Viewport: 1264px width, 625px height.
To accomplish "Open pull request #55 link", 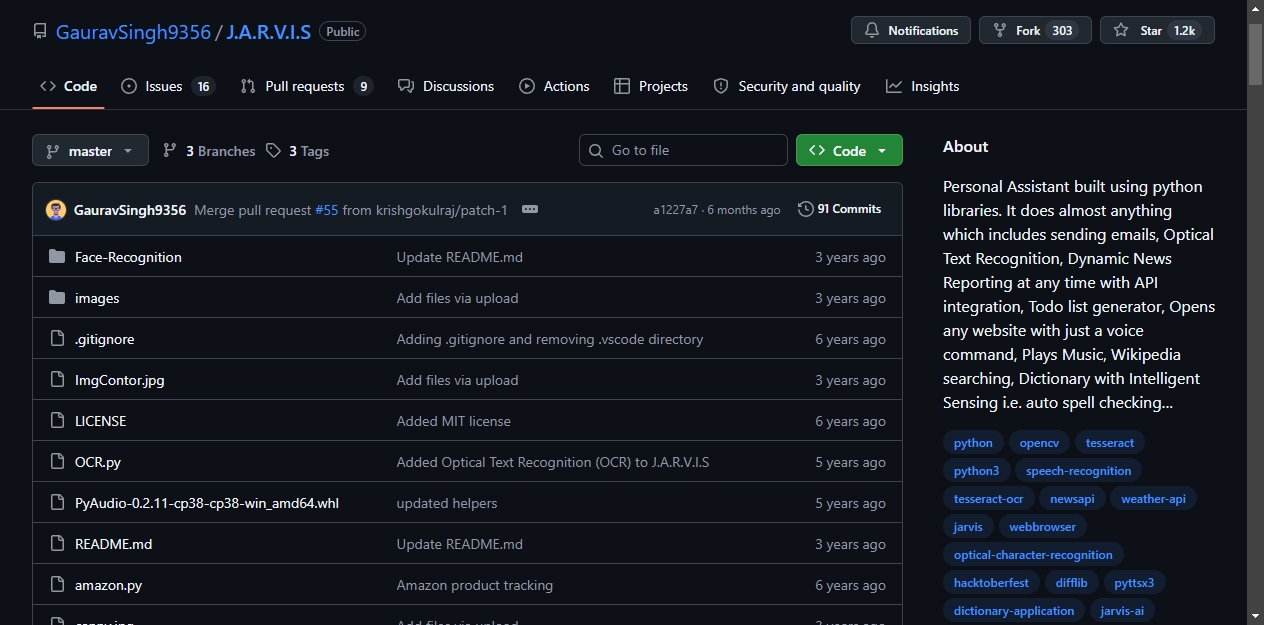I will [x=327, y=210].
